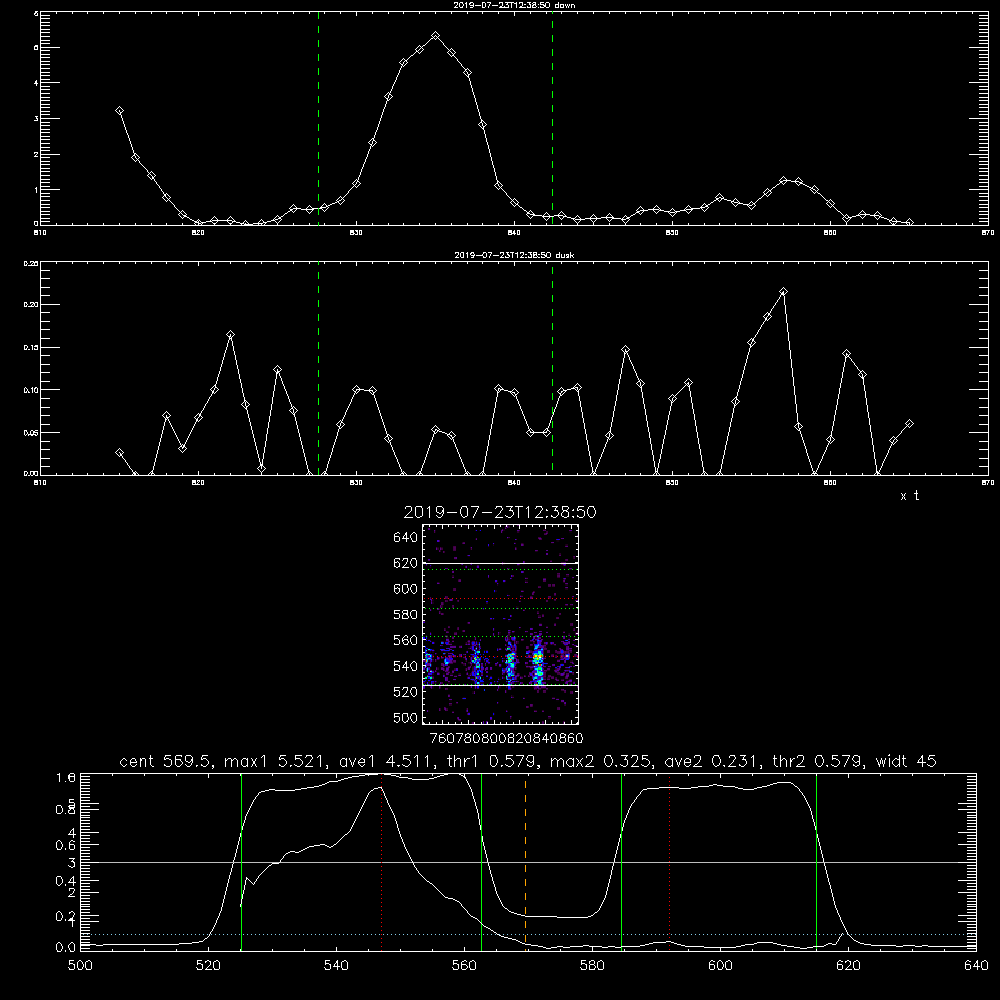Screen dimensions: 1000x1000
Task: Select the peak data point in the dawn plot
Action: (436, 36)
